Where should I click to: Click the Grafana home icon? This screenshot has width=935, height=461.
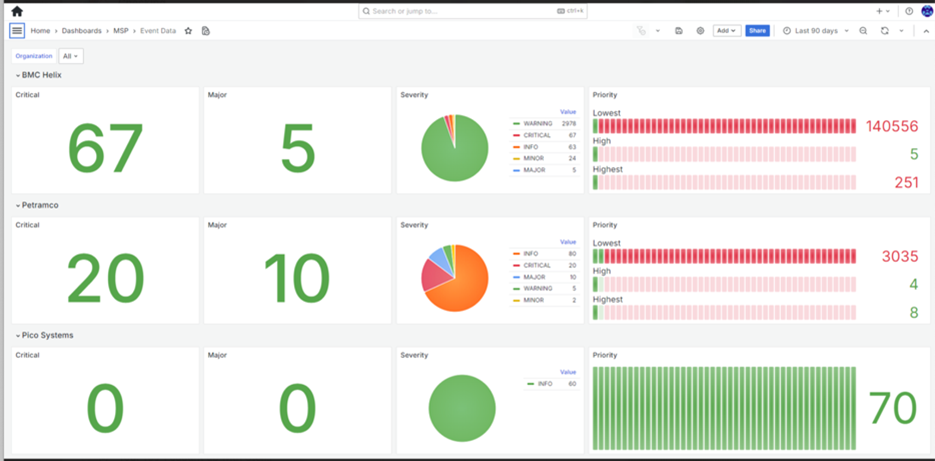click(x=17, y=11)
